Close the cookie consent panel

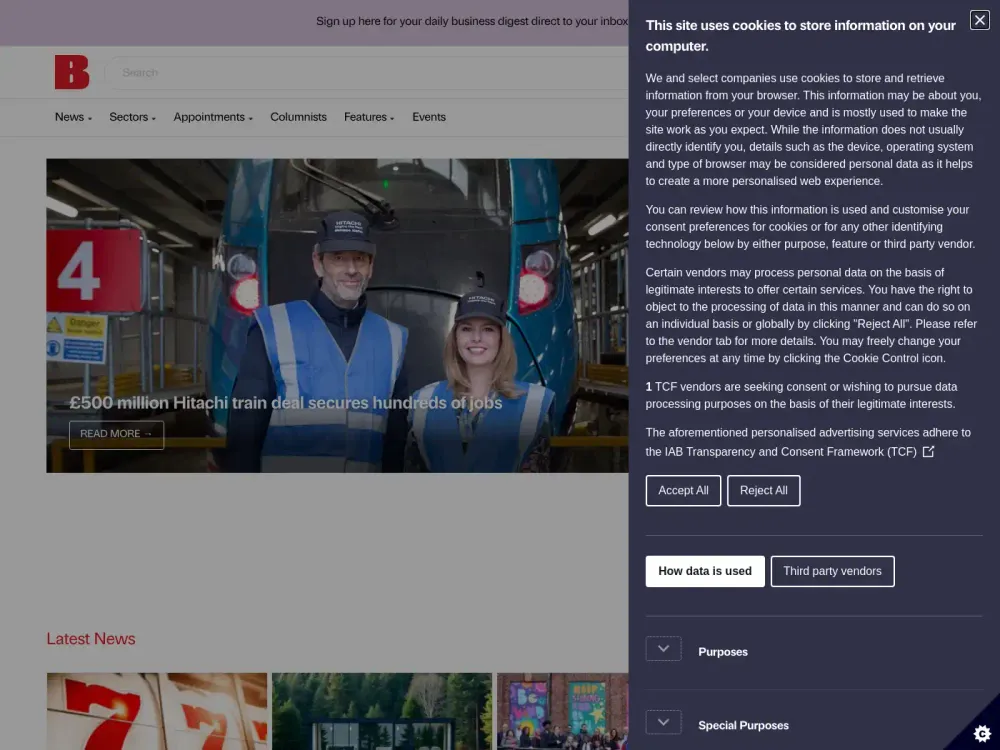coord(979,21)
